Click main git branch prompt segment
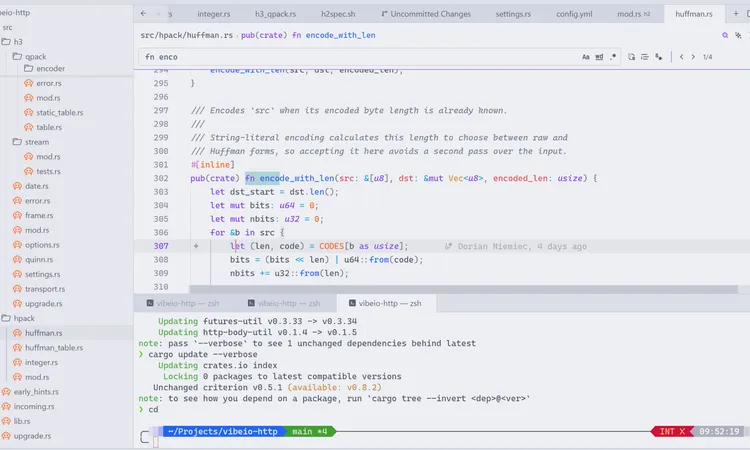Viewport: 750px width, 450px height. [309, 431]
